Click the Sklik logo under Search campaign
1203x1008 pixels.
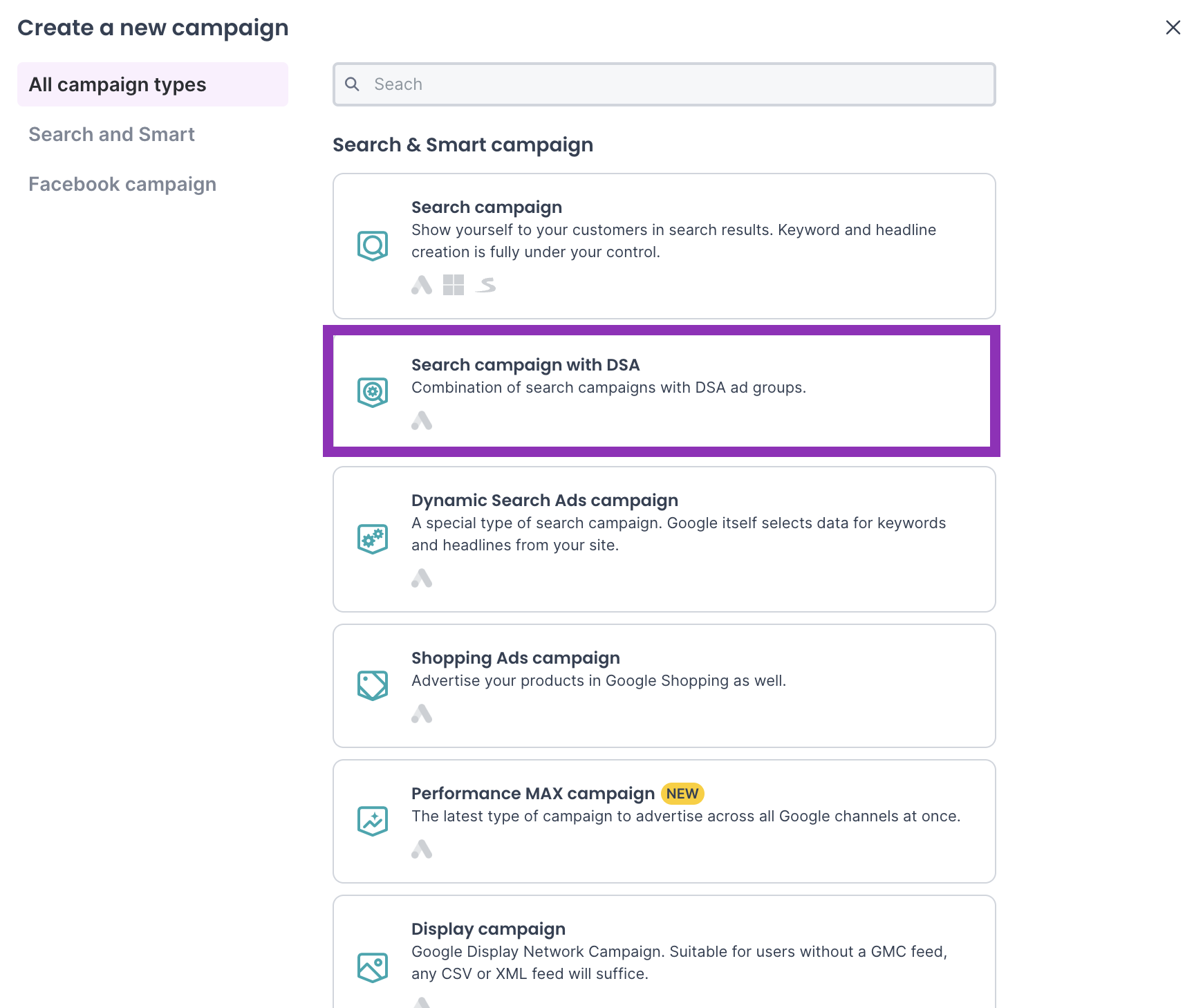tap(486, 285)
